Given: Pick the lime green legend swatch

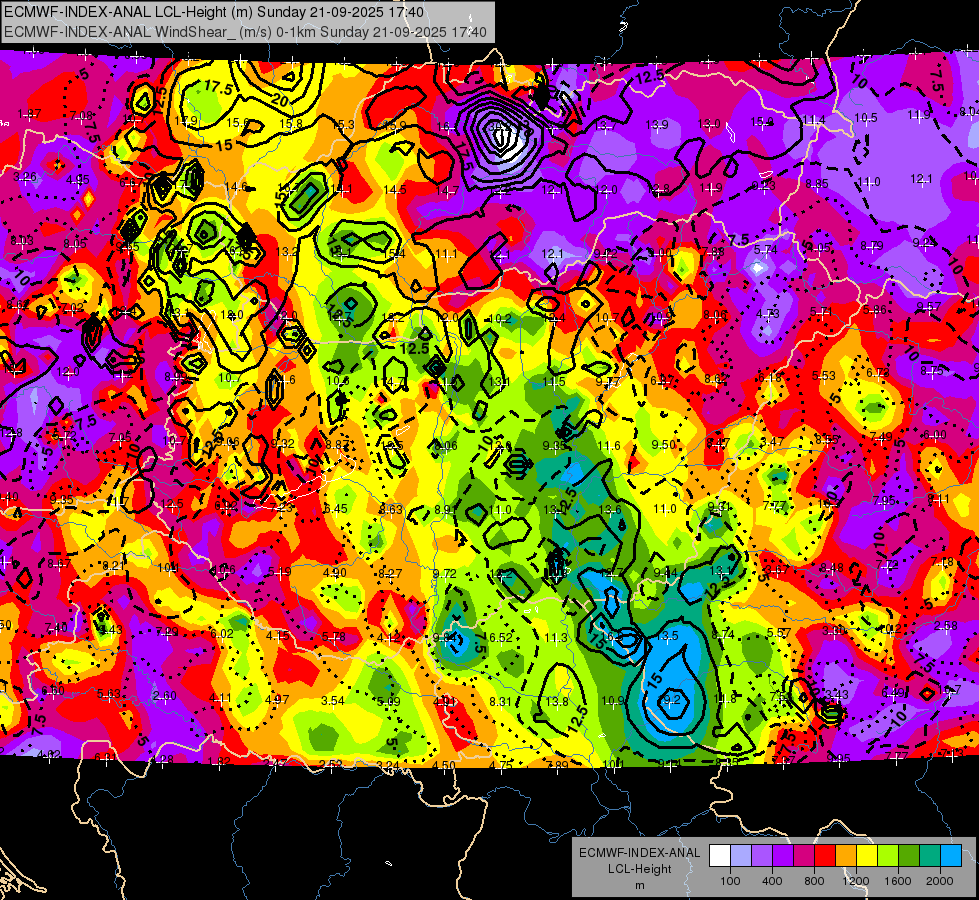Looking at the screenshot, I should (888, 856).
